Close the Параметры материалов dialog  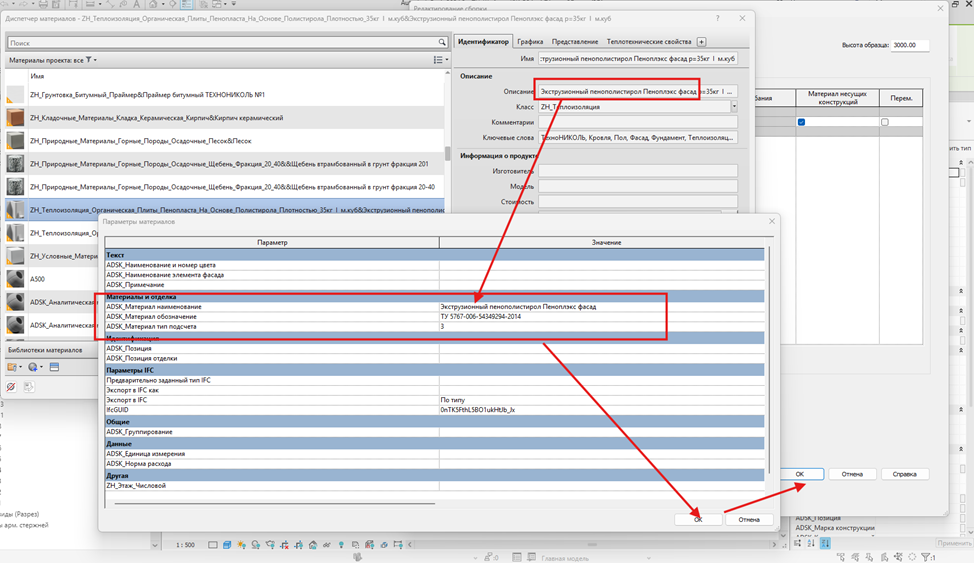point(771,221)
